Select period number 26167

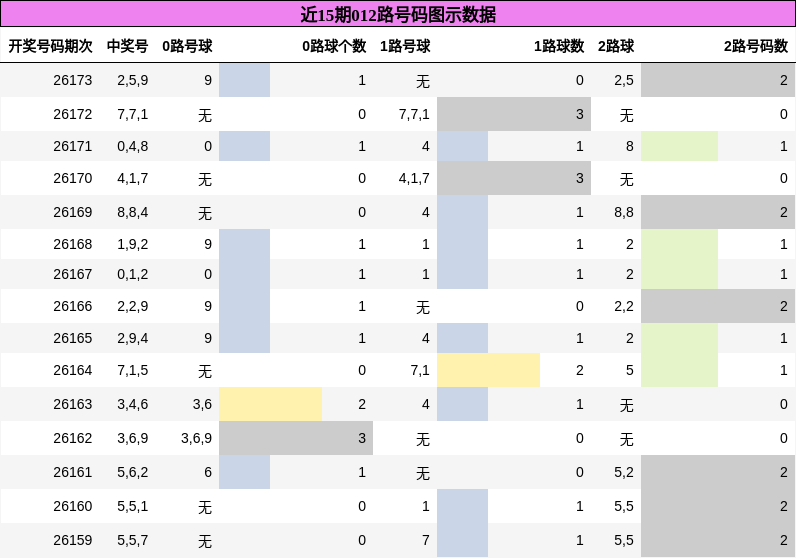(73, 274)
